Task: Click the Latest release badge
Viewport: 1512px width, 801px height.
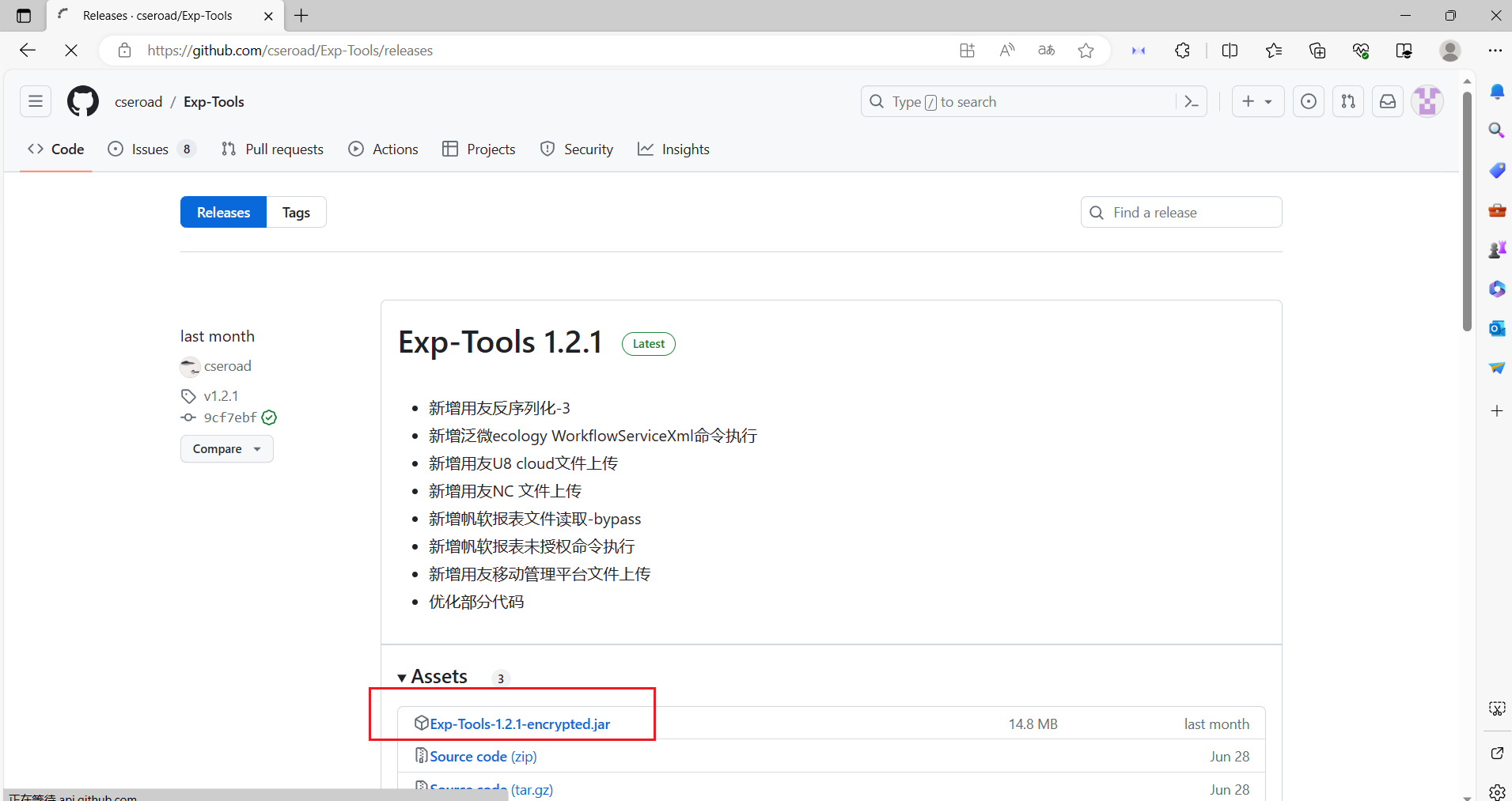Action: click(649, 344)
